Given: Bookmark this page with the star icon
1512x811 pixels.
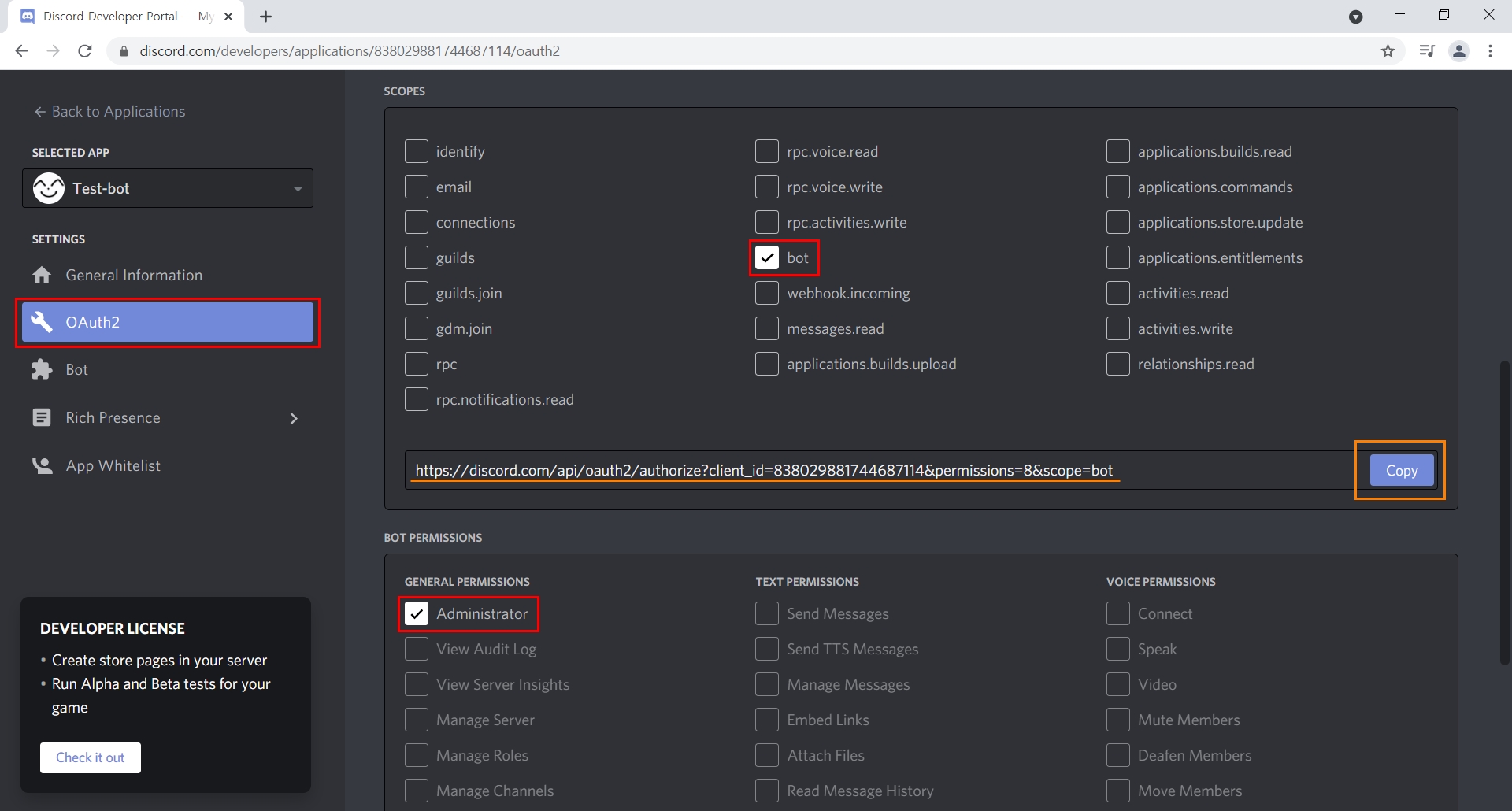Looking at the screenshot, I should point(1388,51).
